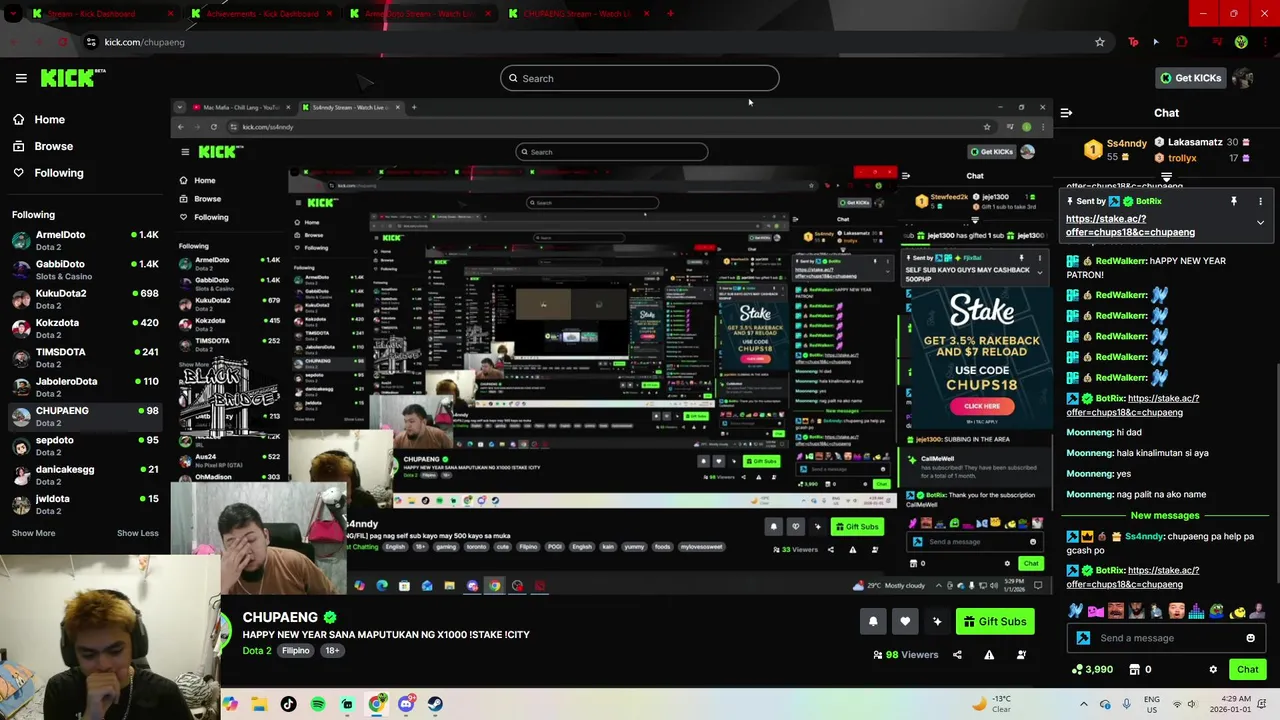
Task: Jump to New messages in chat
Action: (1165, 515)
